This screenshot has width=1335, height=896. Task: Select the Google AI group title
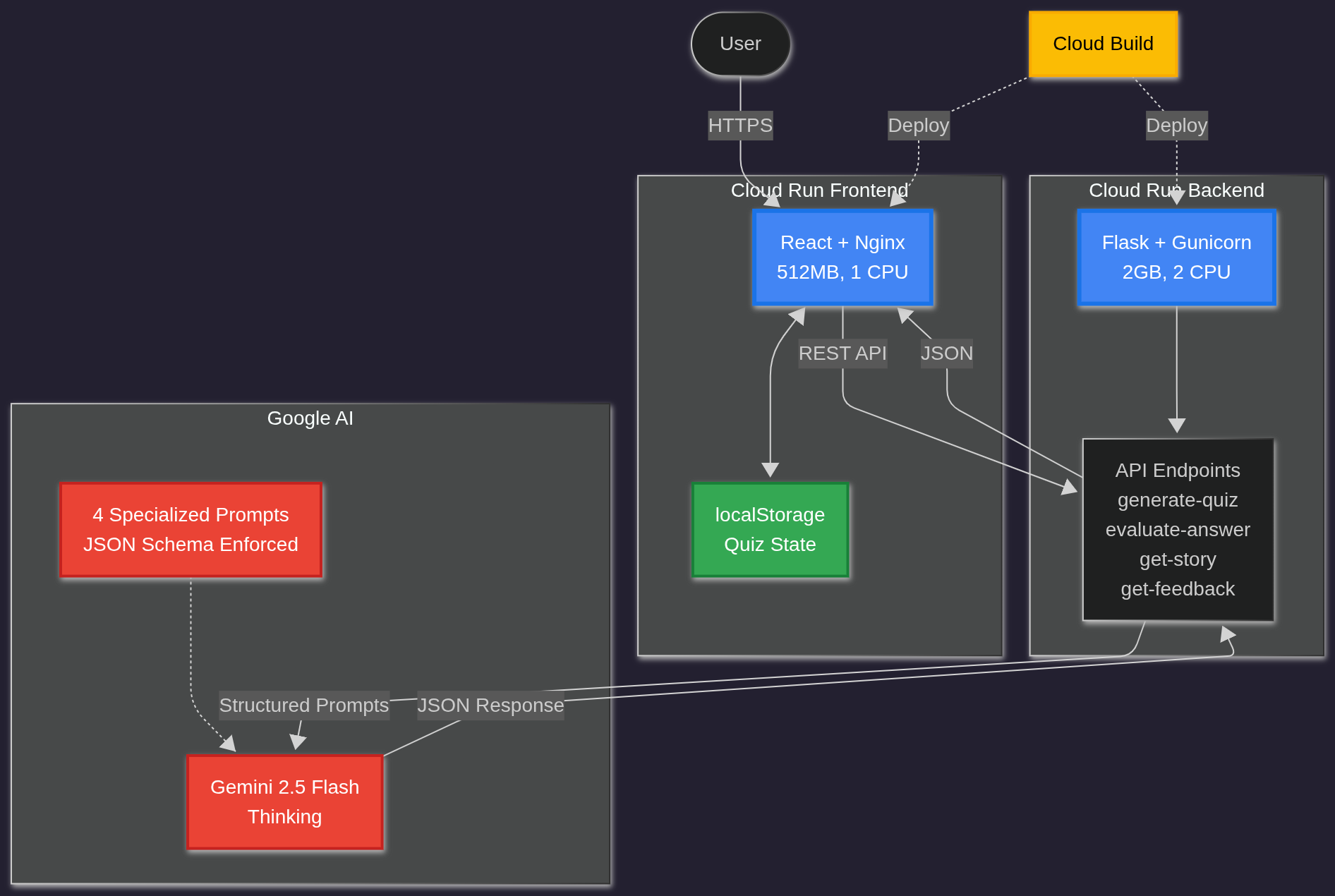310,418
